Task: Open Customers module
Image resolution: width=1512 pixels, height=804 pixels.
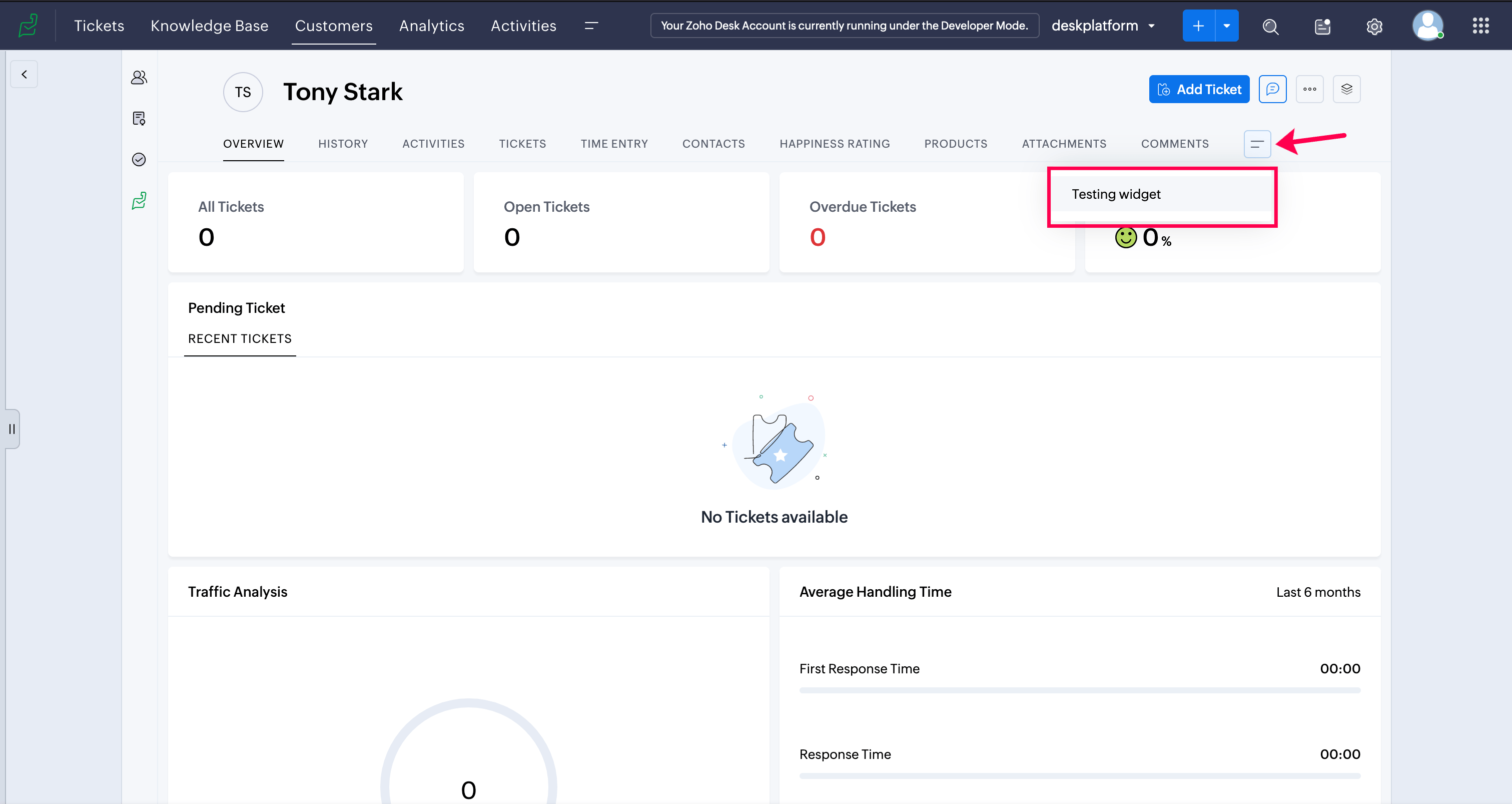Action: 334,25
